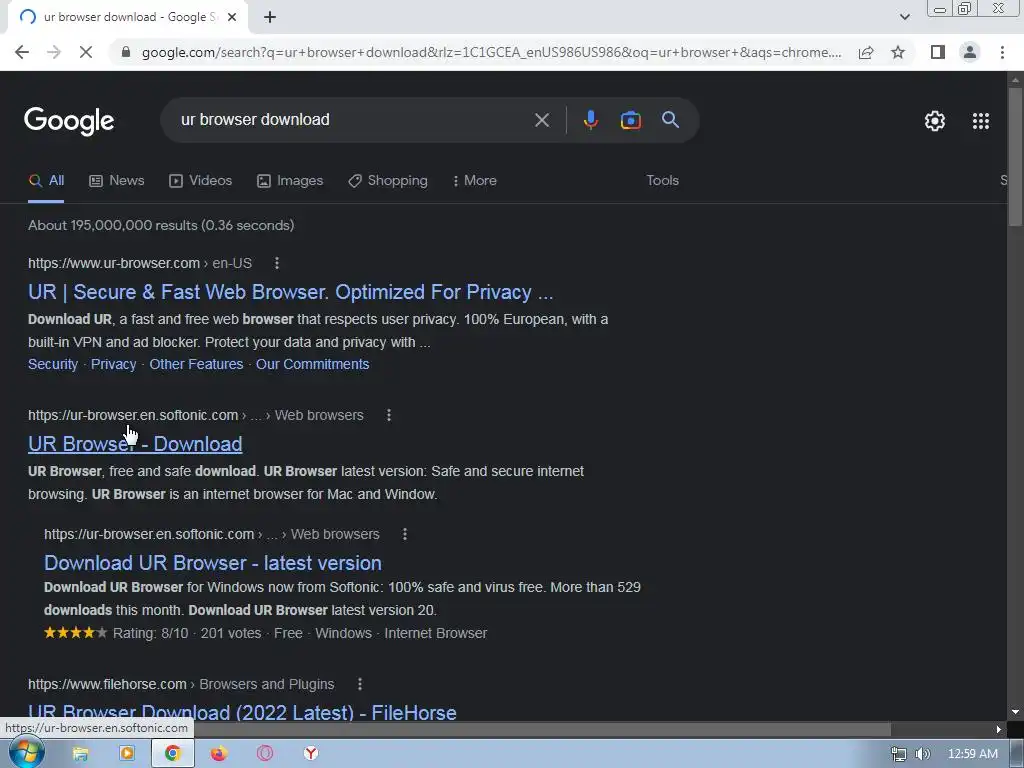Open File Explorer from the taskbar
The height and width of the screenshot is (768, 1024).
(80, 754)
